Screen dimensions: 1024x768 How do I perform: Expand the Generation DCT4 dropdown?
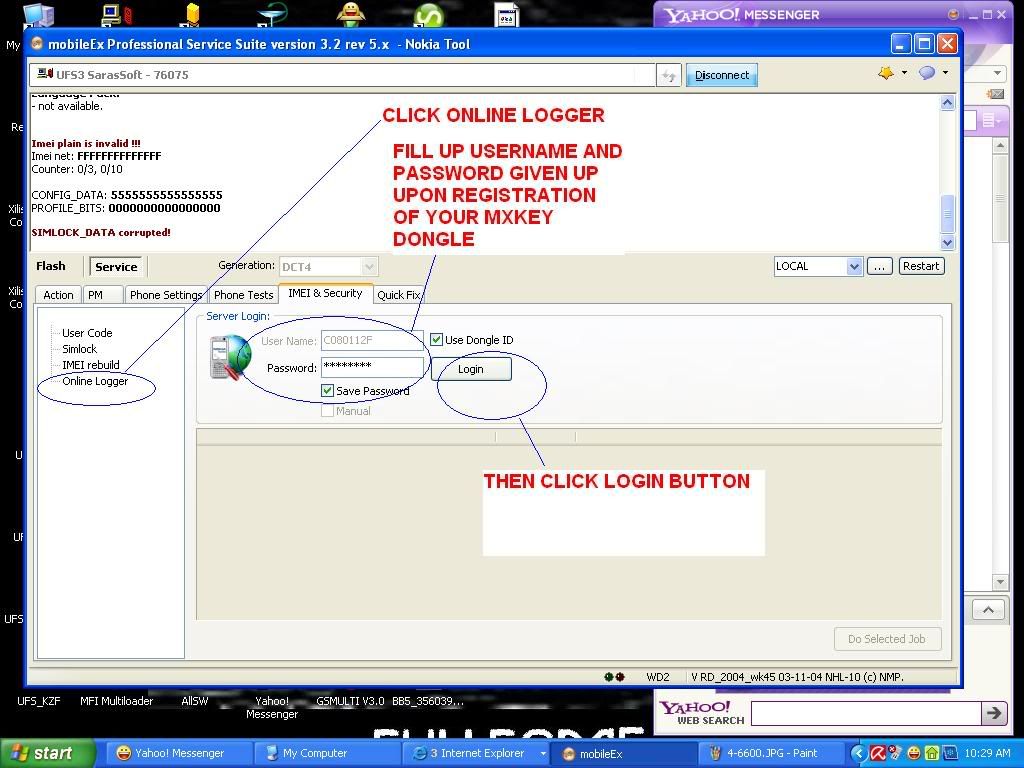click(x=369, y=266)
